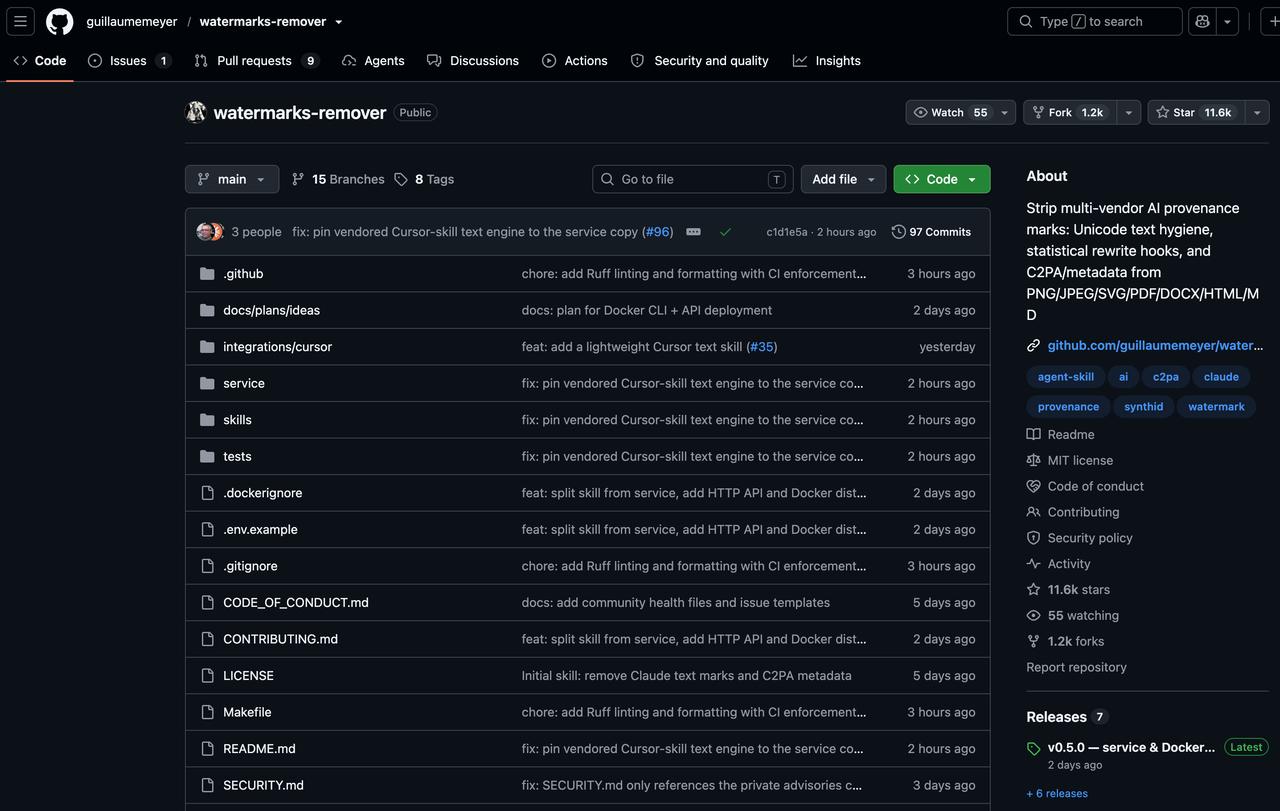The image size is (1280, 811).
Task: Click the book icon next to Readme
Action: pos(1034,434)
